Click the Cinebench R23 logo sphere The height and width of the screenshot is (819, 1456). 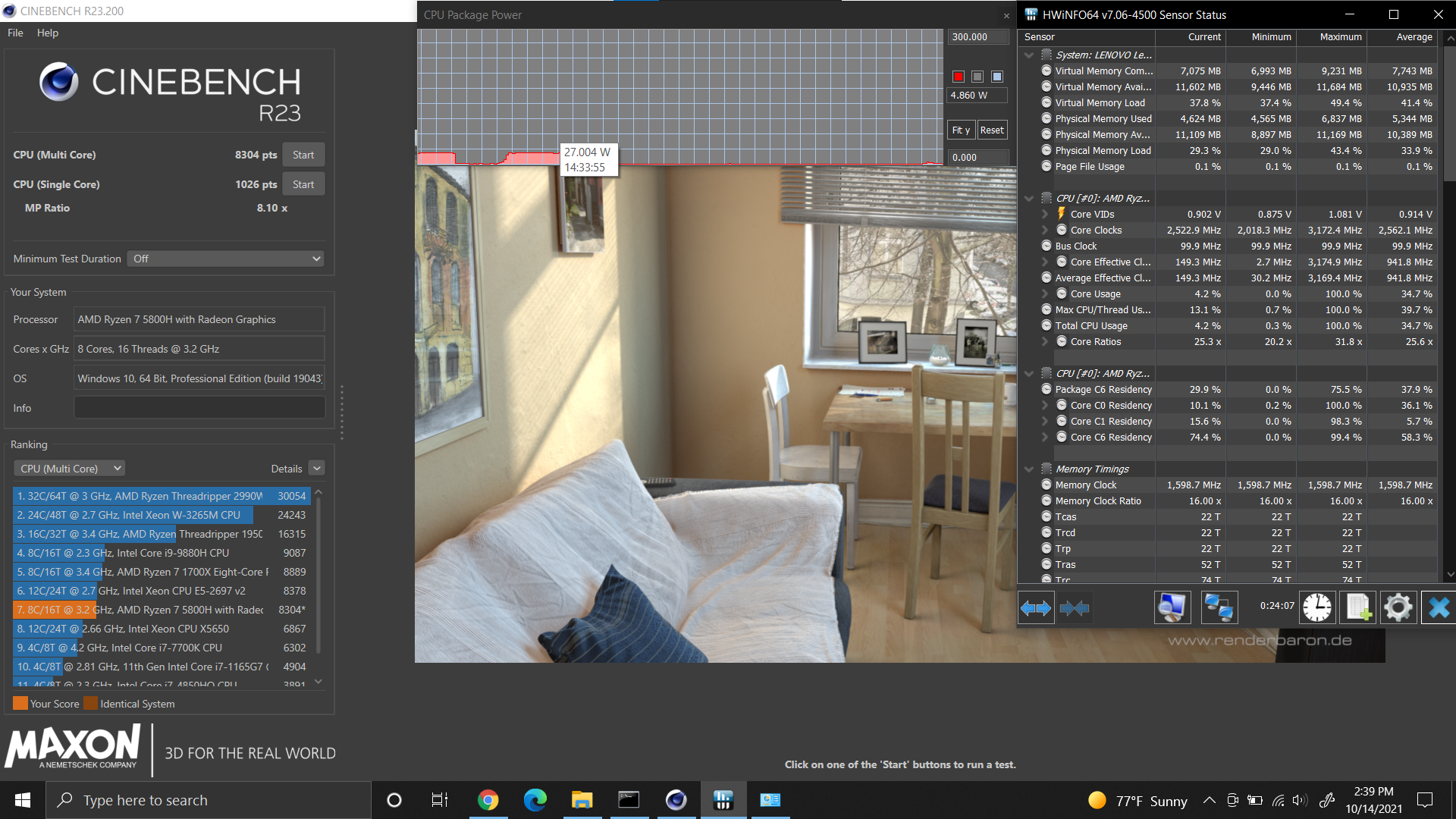[59, 81]
